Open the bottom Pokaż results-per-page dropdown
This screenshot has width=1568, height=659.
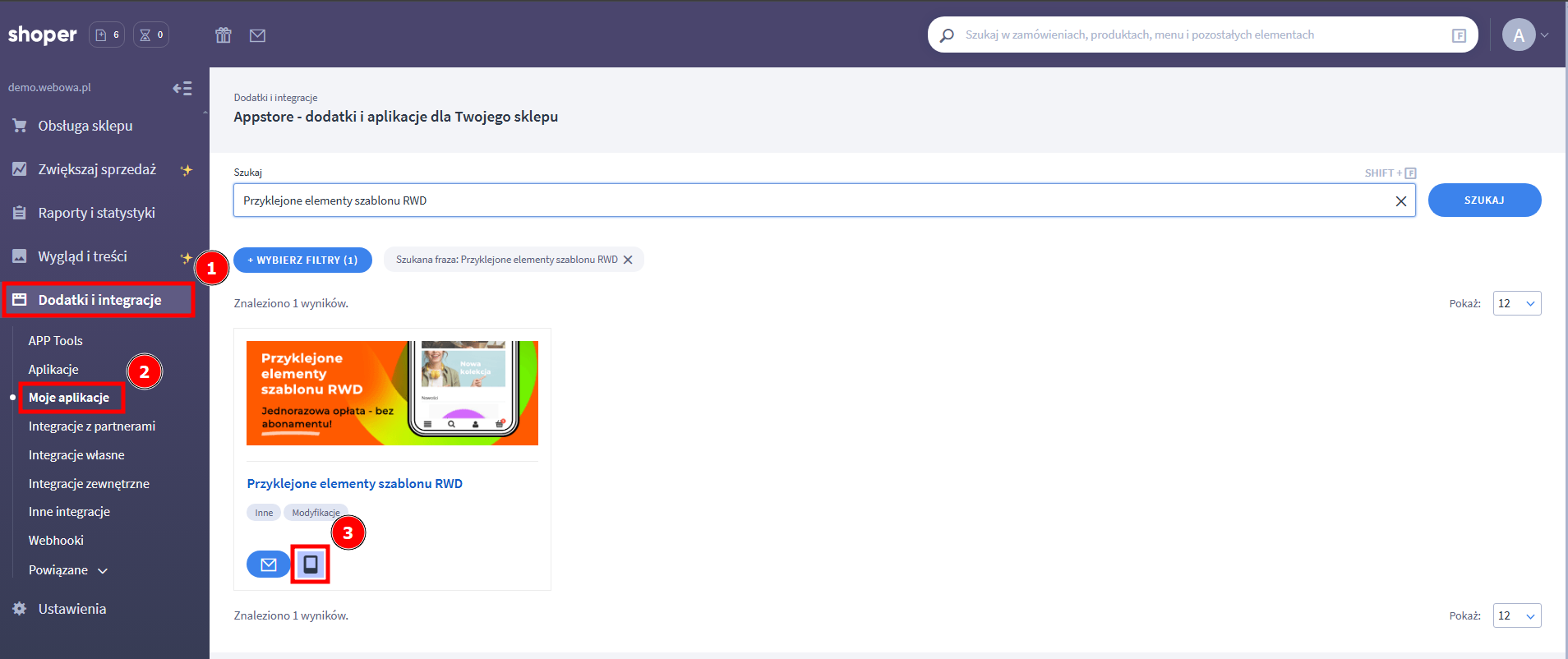pyautogui.click(x=1516, y=615)
